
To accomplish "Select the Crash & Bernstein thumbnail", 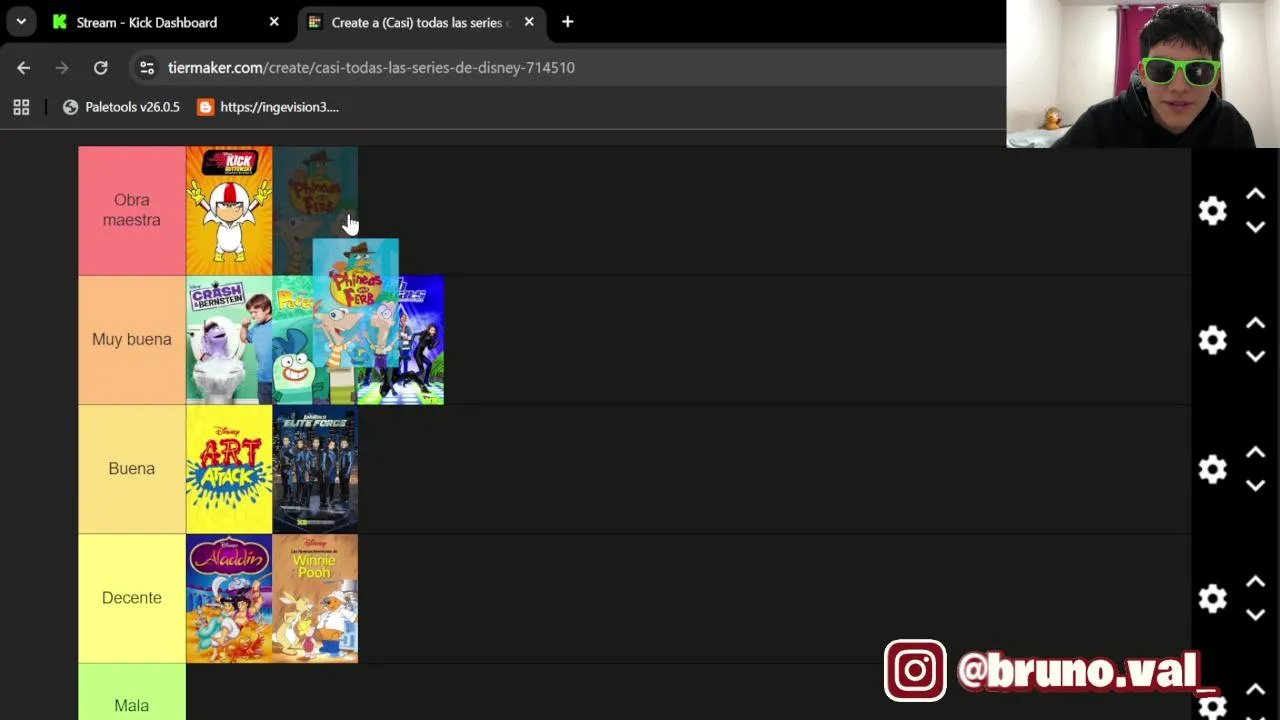I will click(229, 340).
